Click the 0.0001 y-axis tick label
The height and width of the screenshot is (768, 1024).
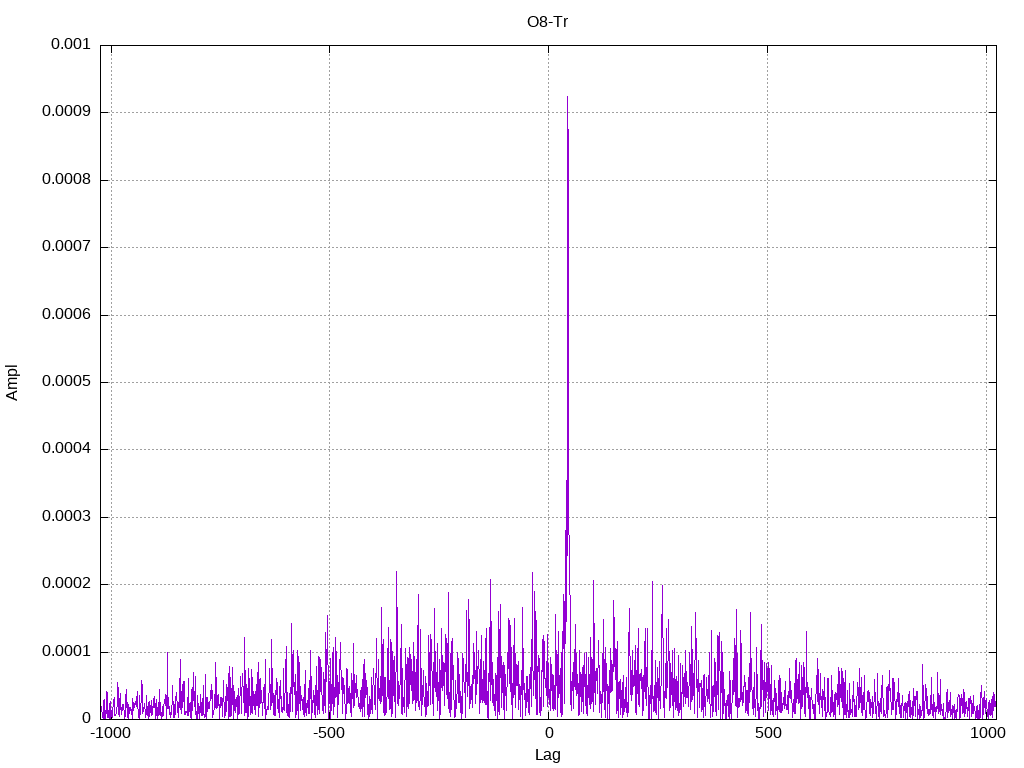(66, 652)
